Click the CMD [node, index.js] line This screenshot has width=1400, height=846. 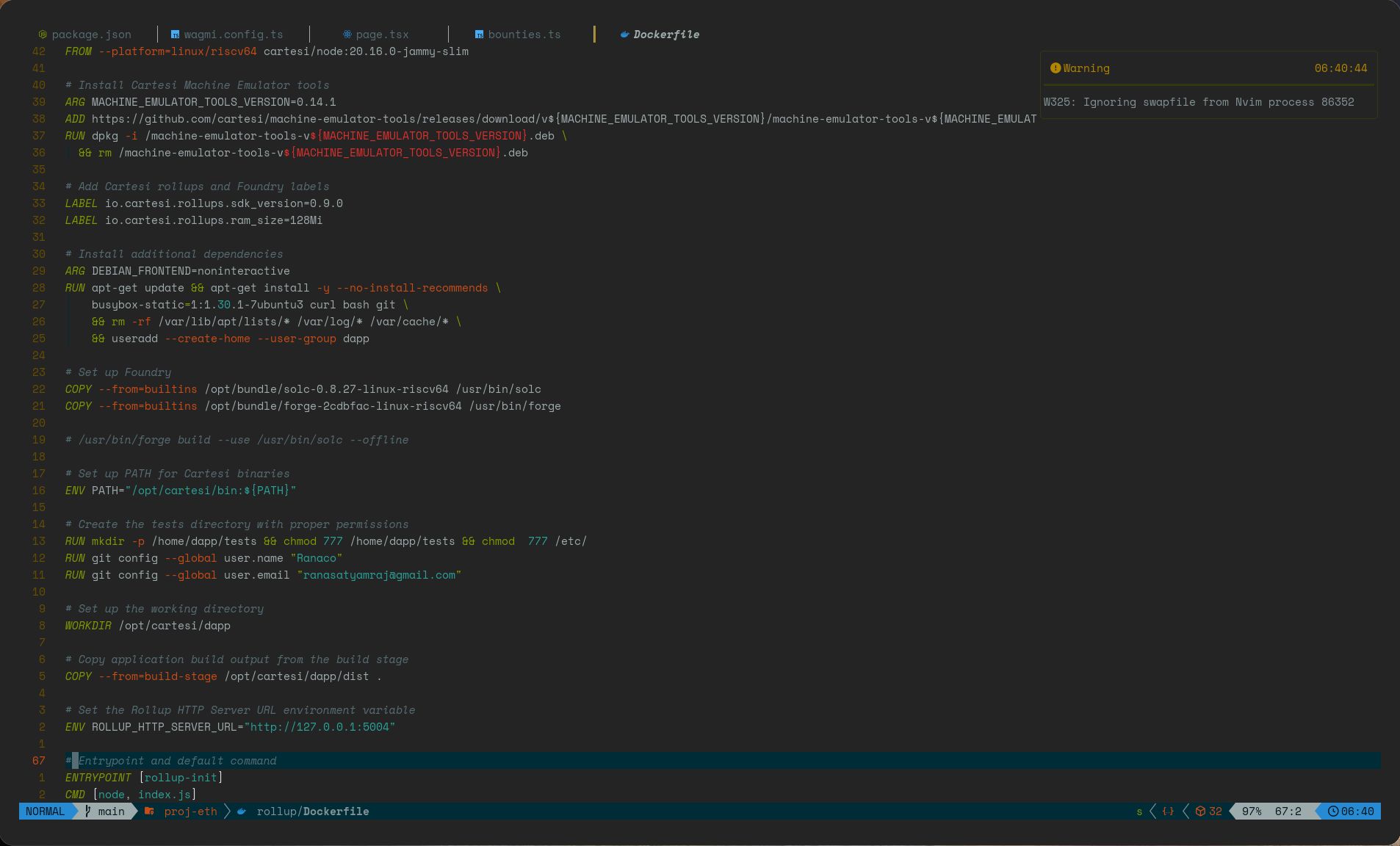tap(131, 795)
